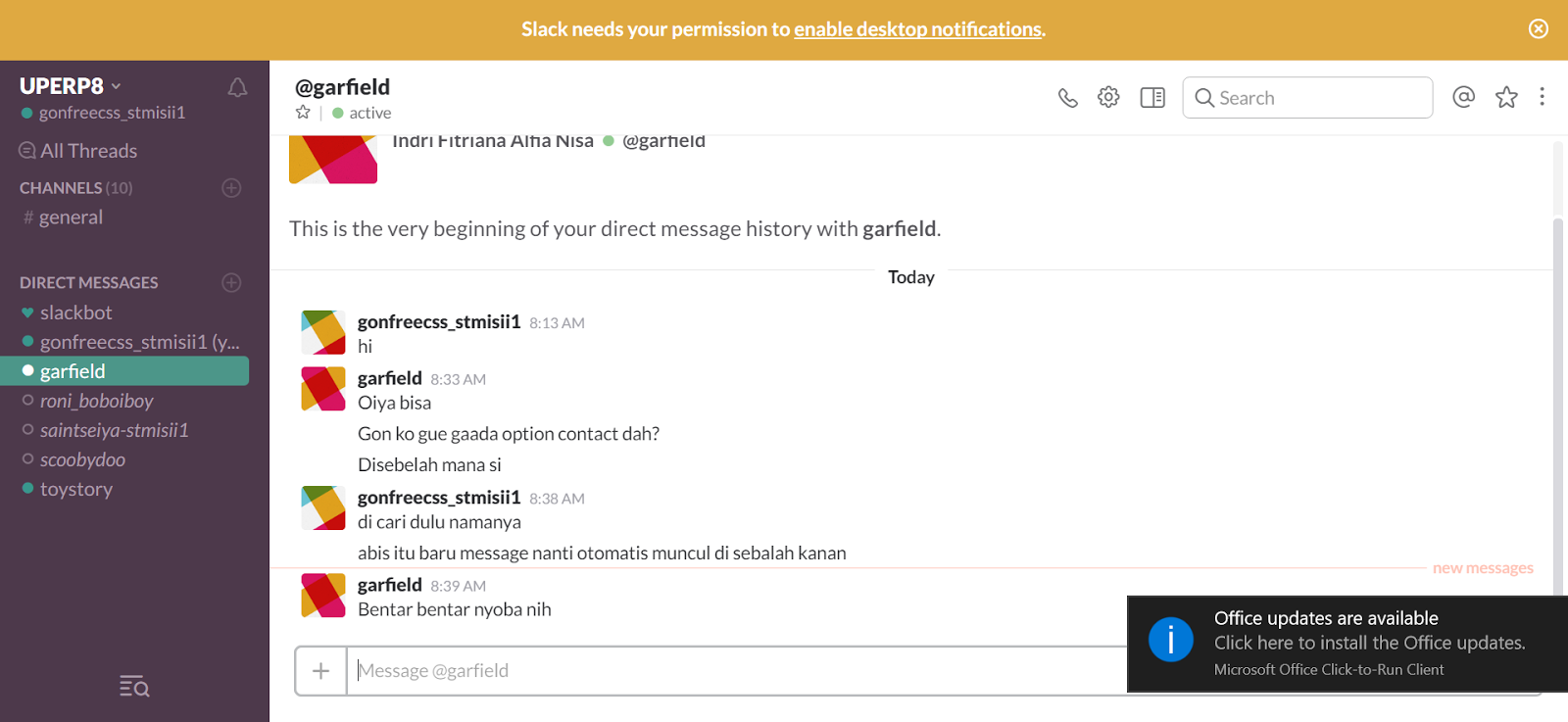Open the more actions kebab menu
The width and height of the screenshot is (1568, 722).
coord(1543,97)
